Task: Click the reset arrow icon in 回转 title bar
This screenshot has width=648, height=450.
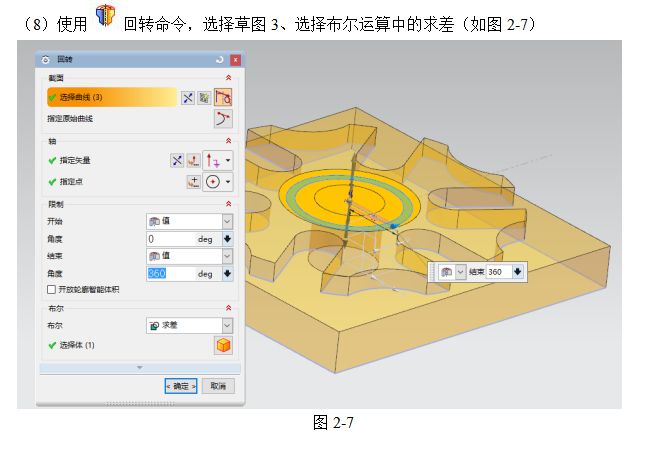Action: click(219, 60)
